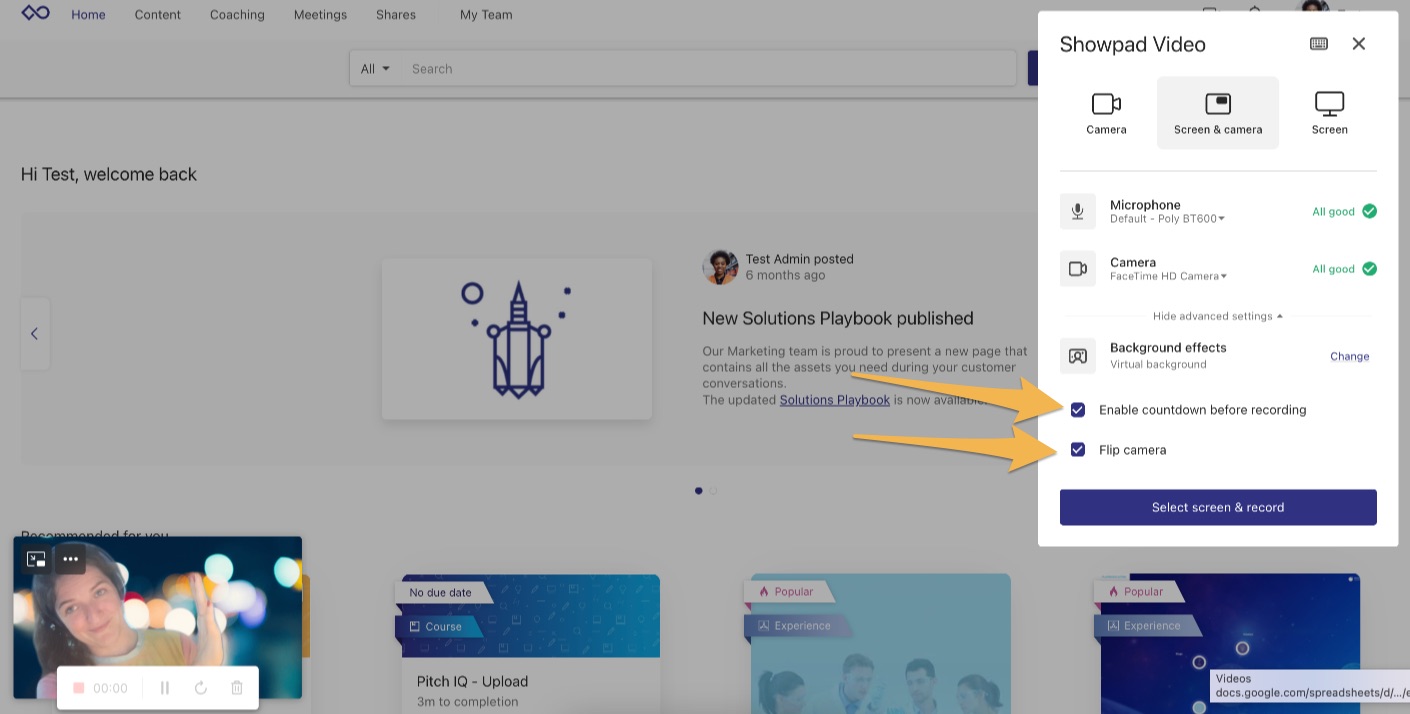Open the Coaching tab

(x=237, y=15)
